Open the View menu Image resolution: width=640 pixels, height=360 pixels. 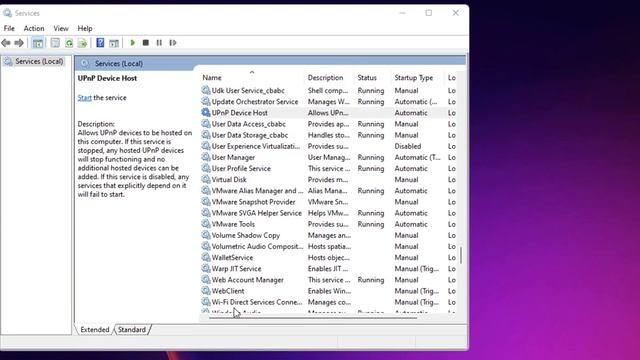point(61,28)
